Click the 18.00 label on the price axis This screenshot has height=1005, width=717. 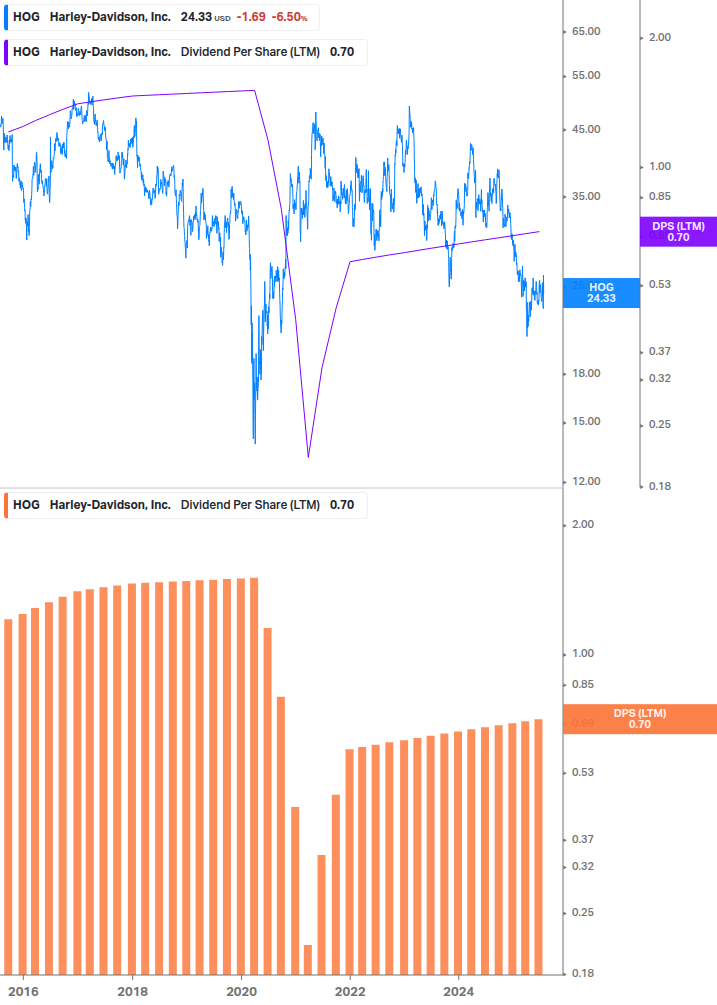pos(586,374)
